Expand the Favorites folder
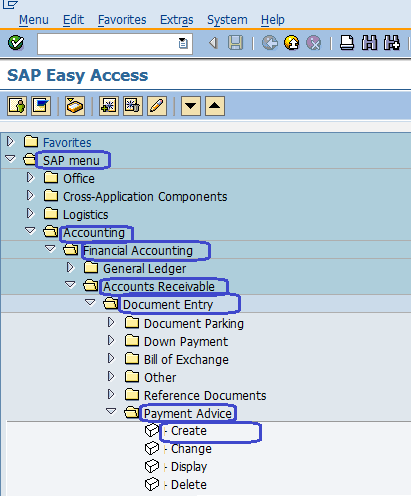Screen dimensions: 411x496 [10, 142]
